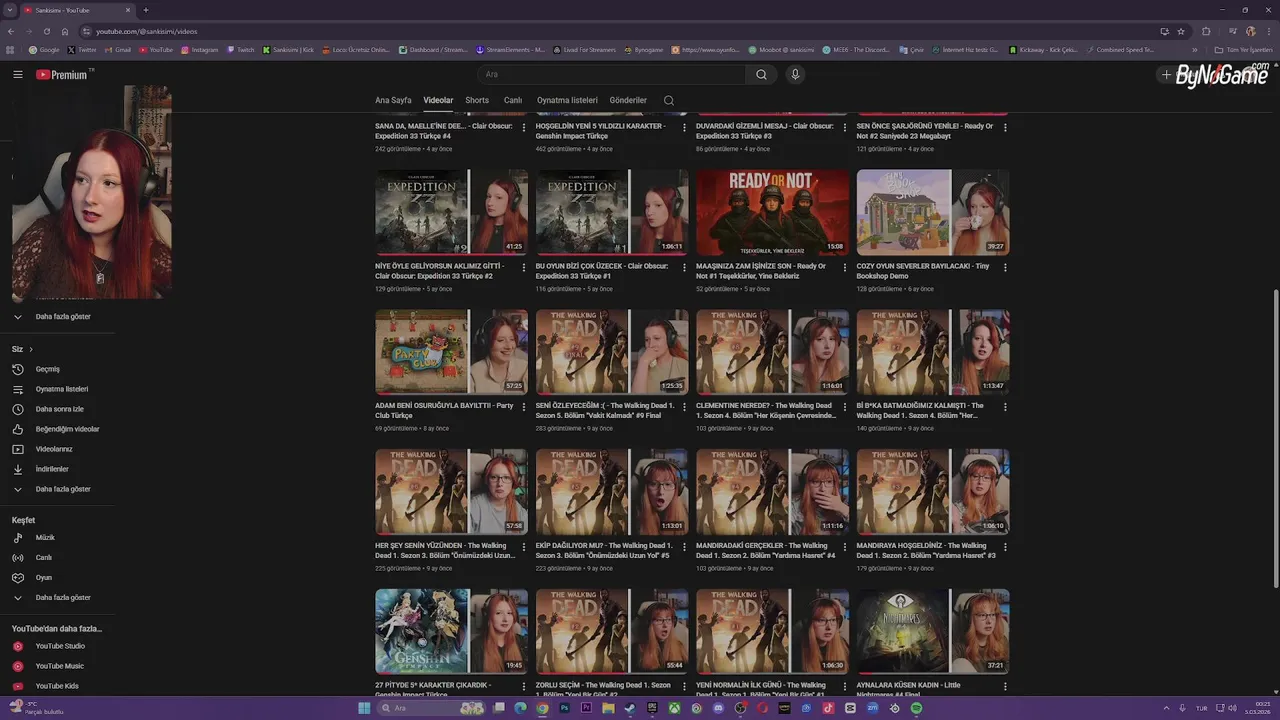The width and height of the screenshot is (1280, 720).
Task: Reload the page with browser refresh button
Action: pos(46,31)
